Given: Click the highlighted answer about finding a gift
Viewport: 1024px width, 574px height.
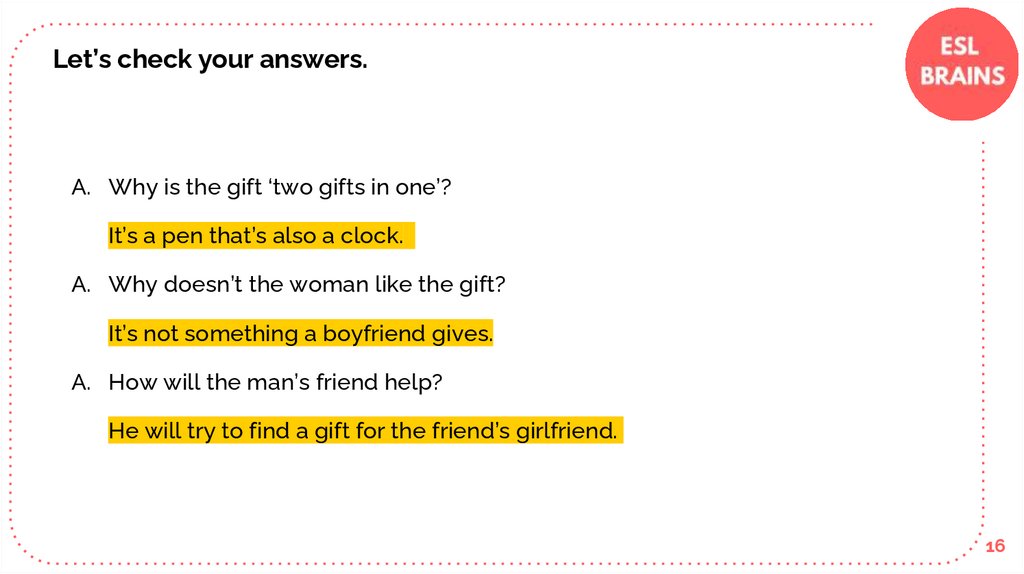Looking at the screenshot, I should point(362,431).
